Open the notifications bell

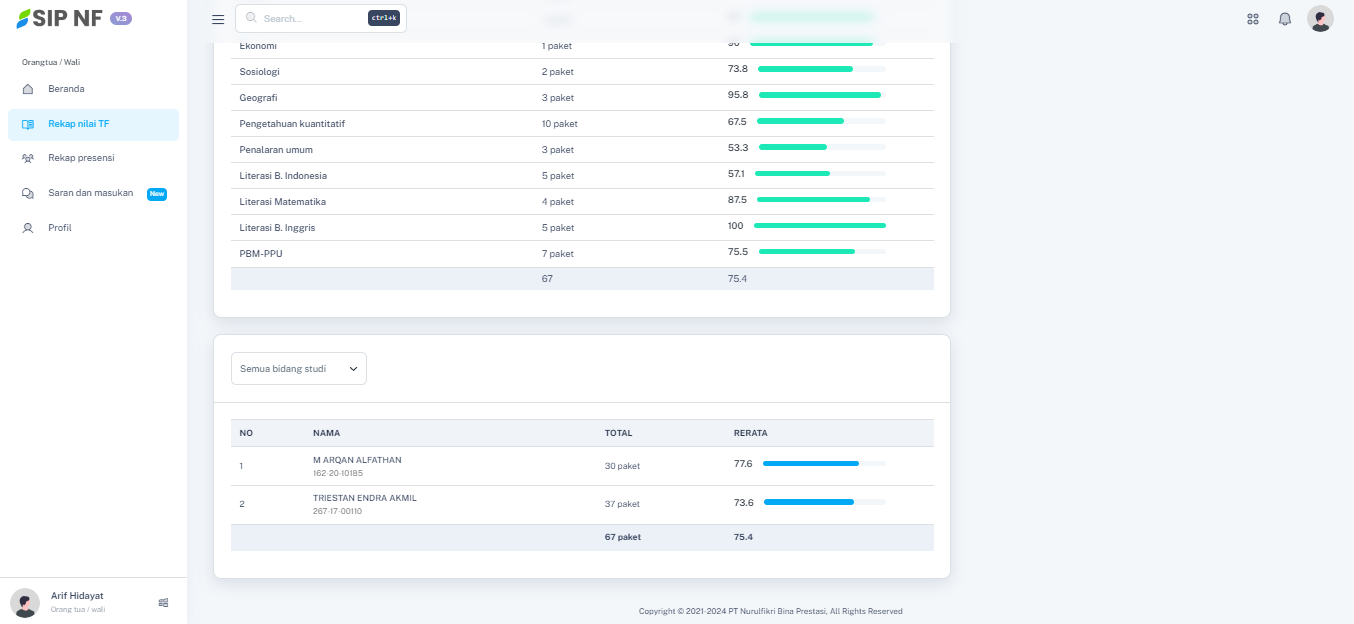click(1285, 19)
